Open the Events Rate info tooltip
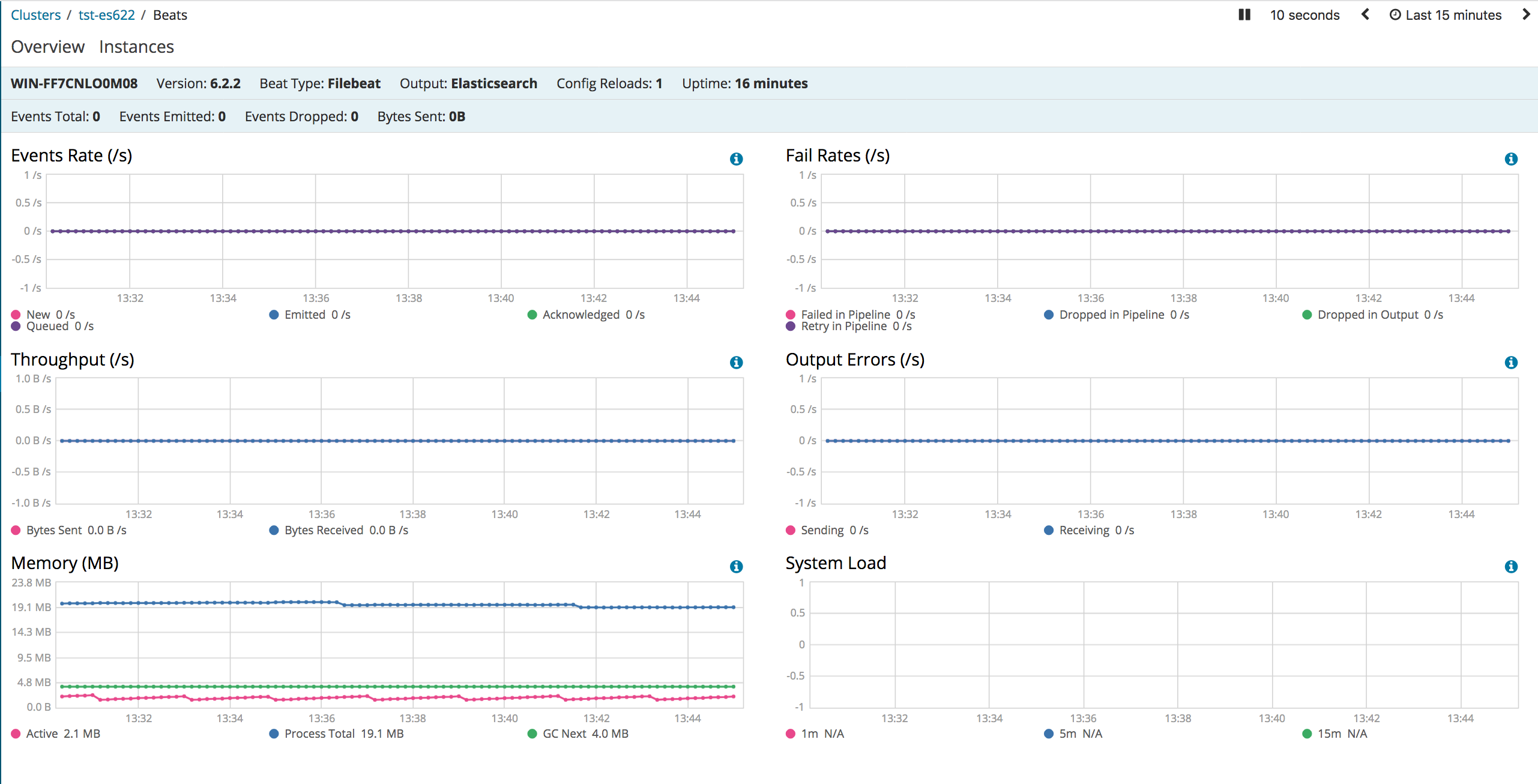The width and height of the screenshot is (1538, 784). pos(737,158)
